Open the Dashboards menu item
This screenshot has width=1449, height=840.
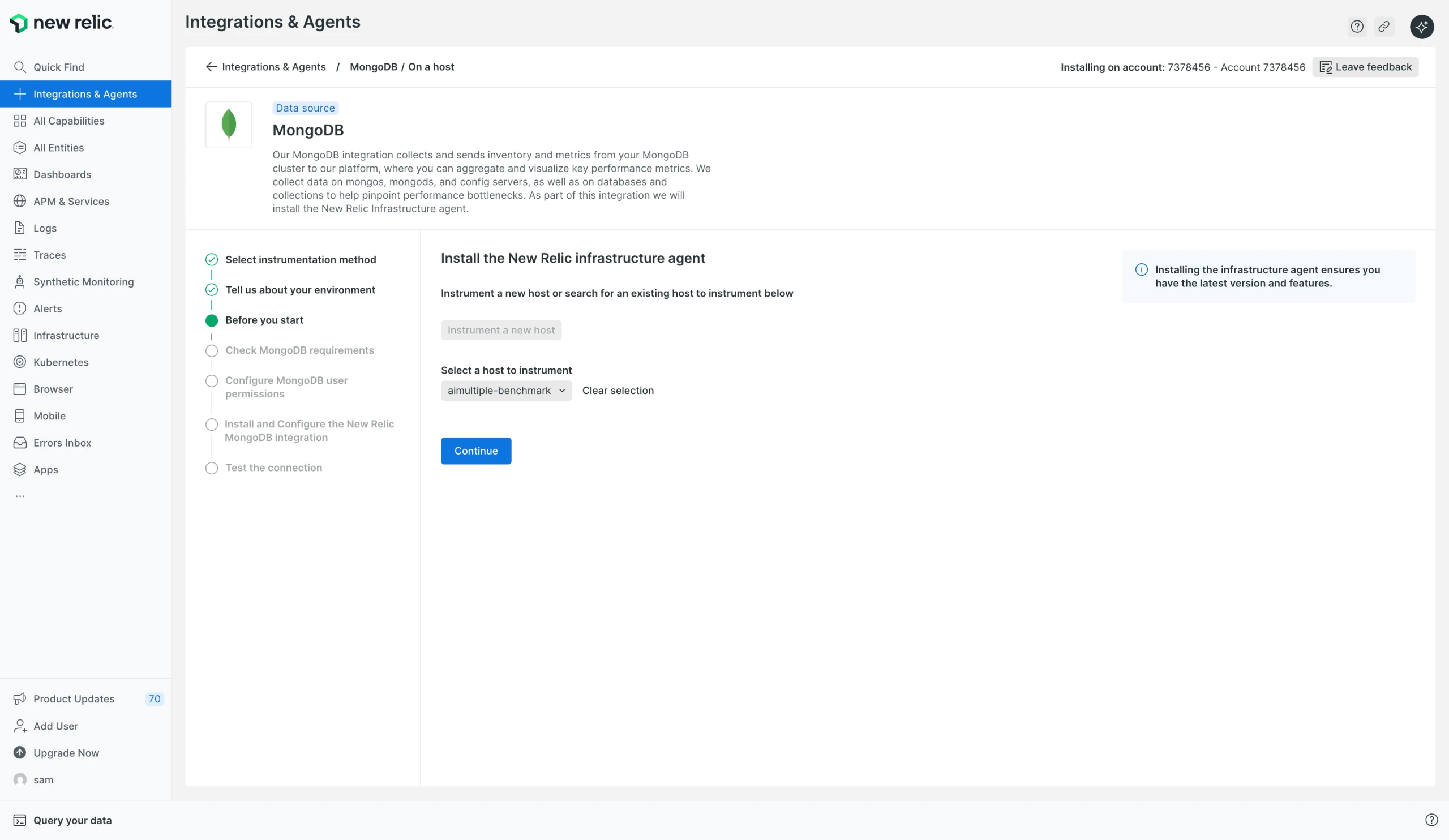tap(85, 174)
